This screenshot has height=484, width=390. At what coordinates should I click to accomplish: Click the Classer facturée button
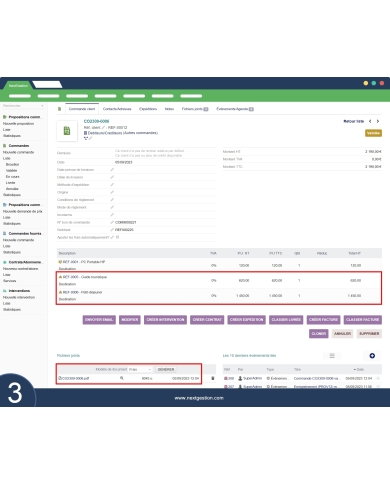[363, 320]
